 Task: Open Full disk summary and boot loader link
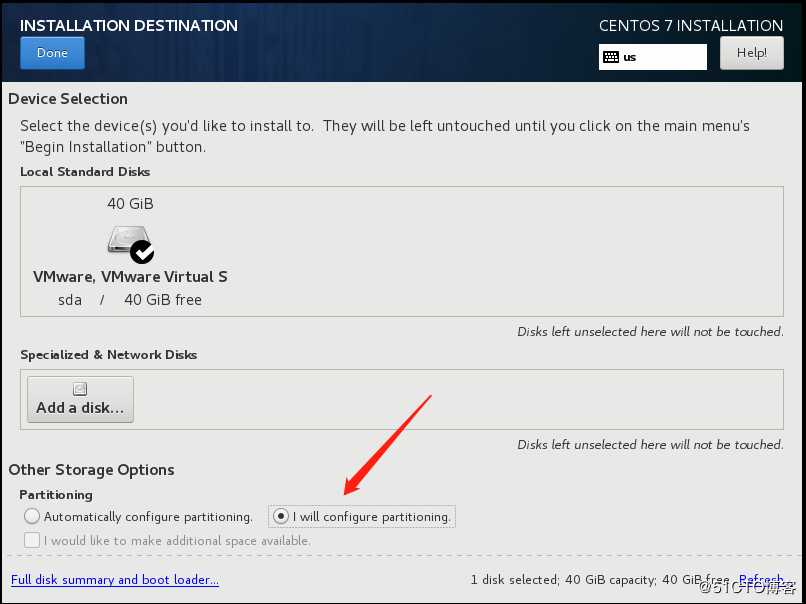tap(115, 580)
